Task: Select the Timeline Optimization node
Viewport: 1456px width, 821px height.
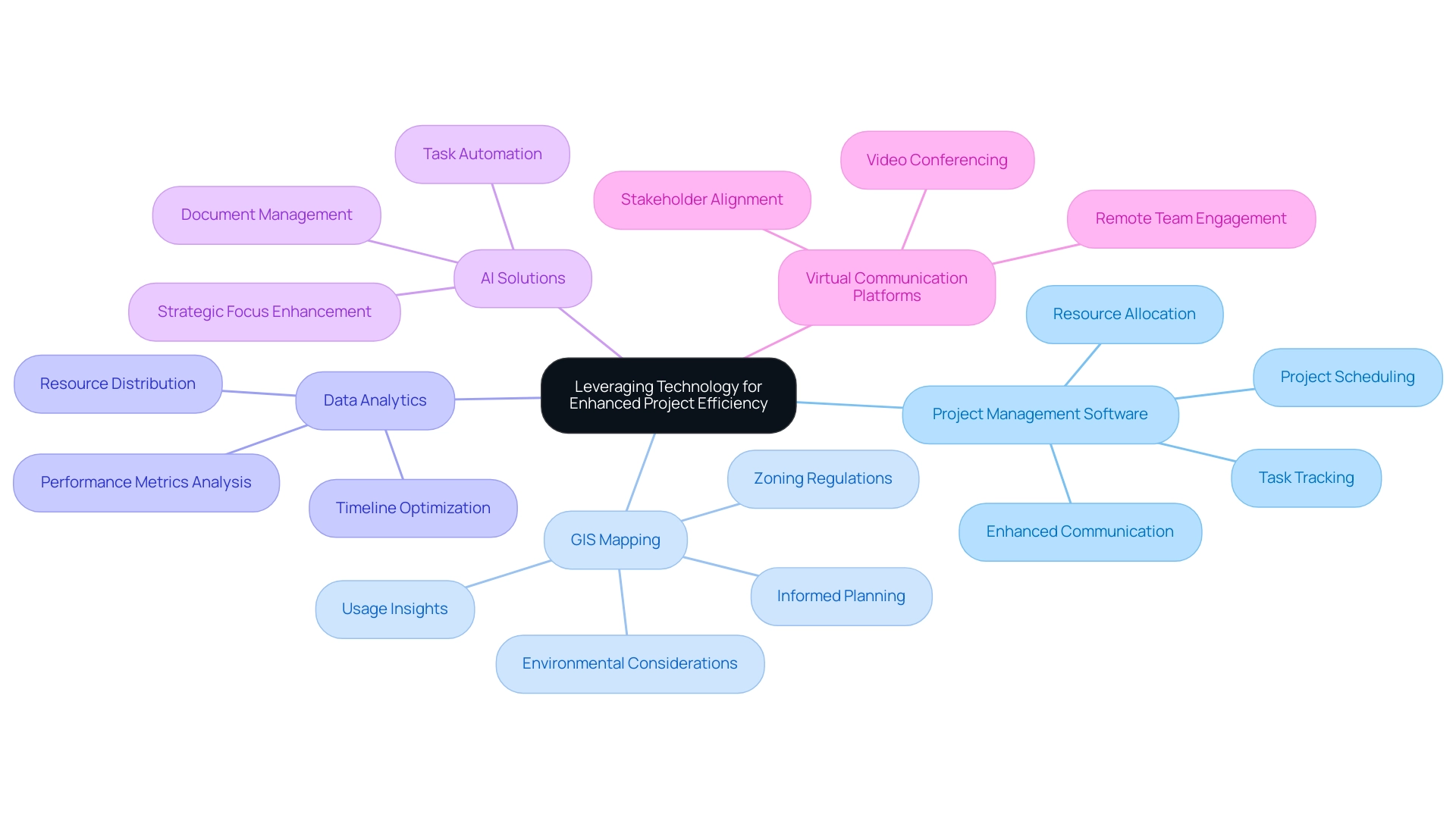Action: pos(414,508)
